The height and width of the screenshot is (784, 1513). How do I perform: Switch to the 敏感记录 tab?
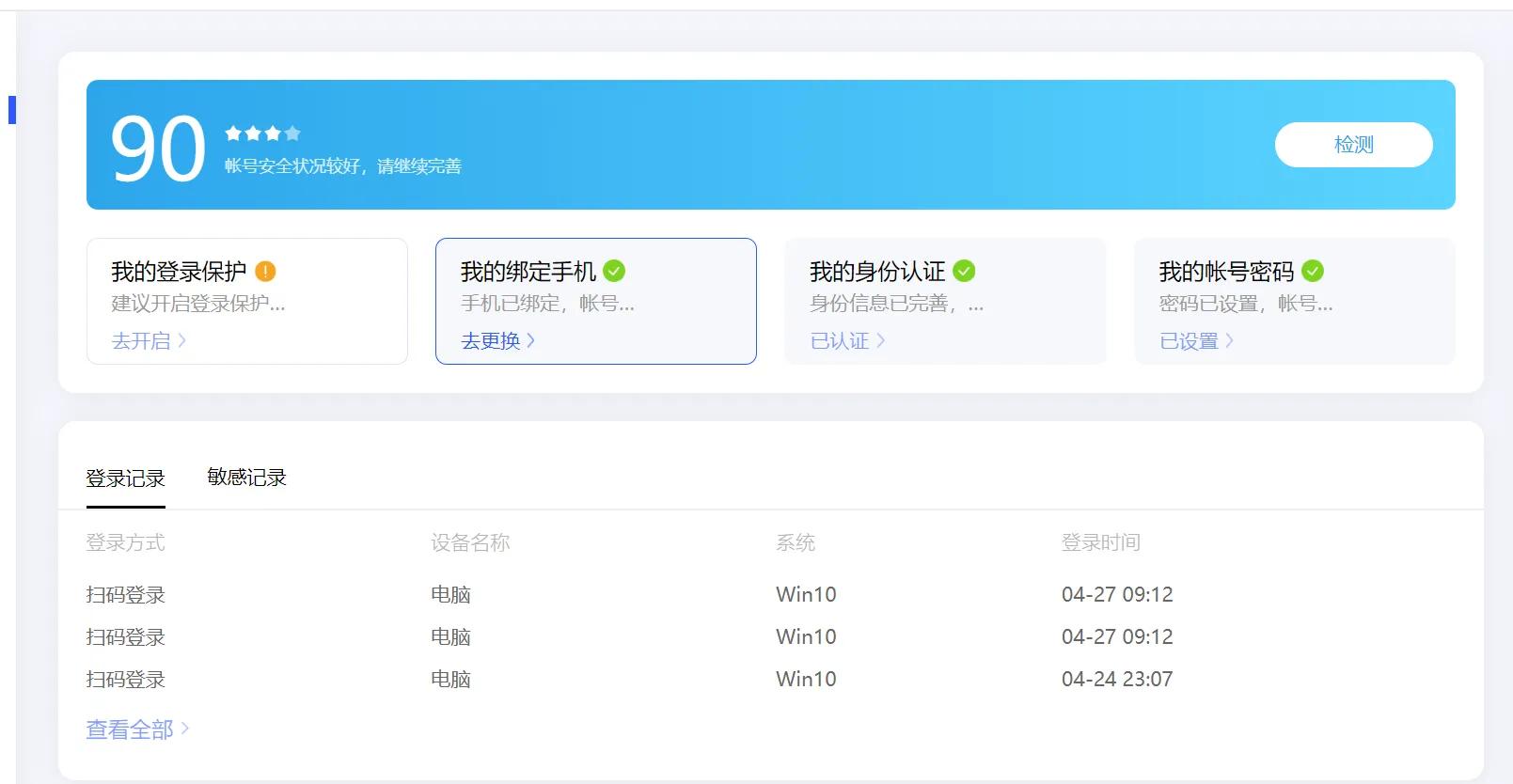coord(246,478)
